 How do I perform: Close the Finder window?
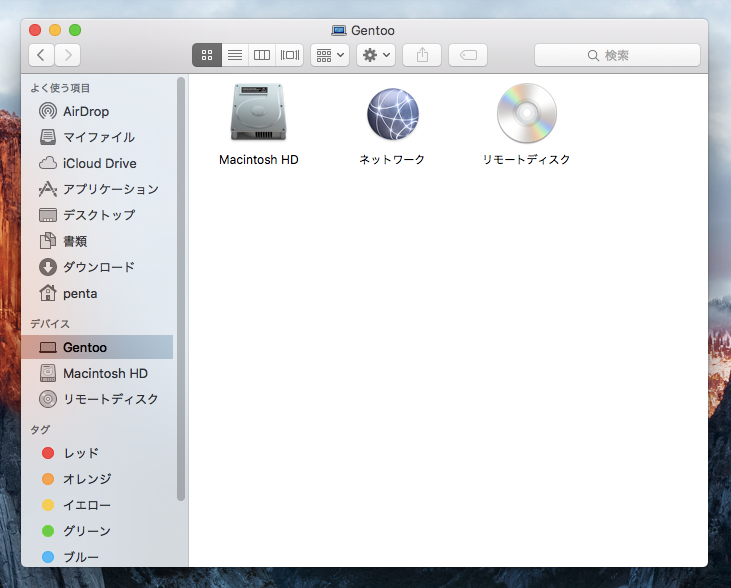pyautogui.click(x=35, y=30)
